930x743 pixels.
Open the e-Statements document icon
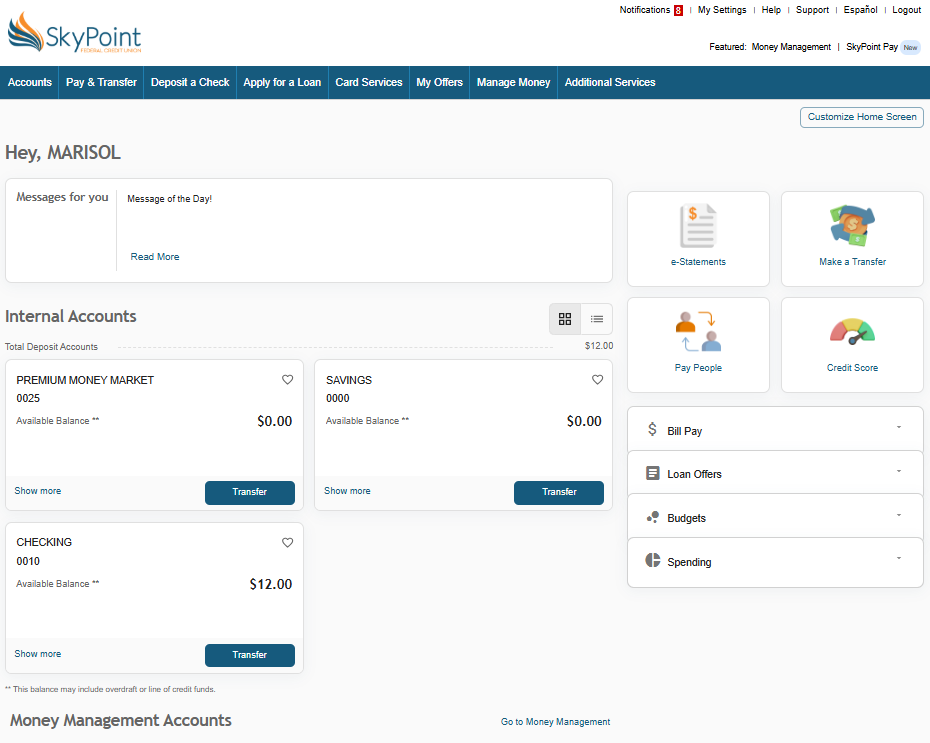(x=698, y=226)
